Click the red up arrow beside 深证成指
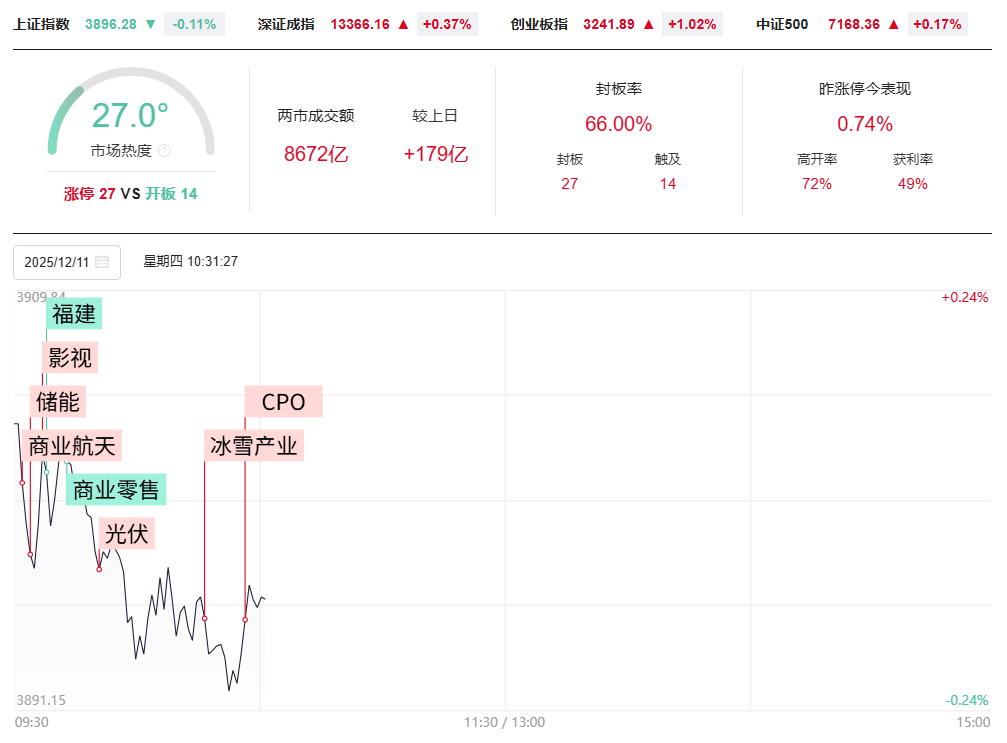 (x=403, y=24)
